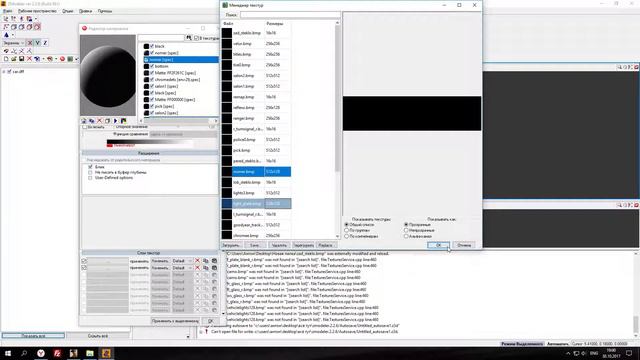
Task: Select the 'По группам' radio button
Action: tap(347, 230)
